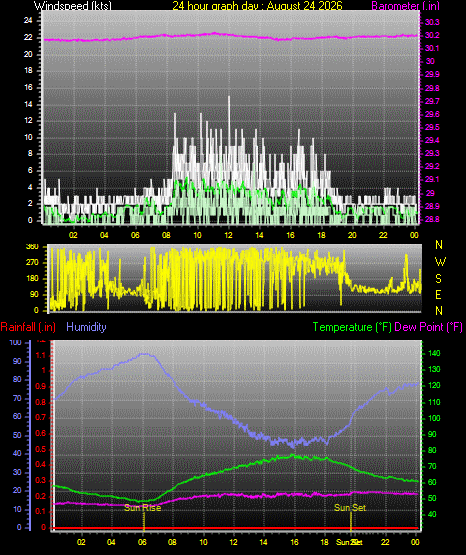Click the 30.3 barometer scale value
This screenshot has width=466, height=555.
432,22
